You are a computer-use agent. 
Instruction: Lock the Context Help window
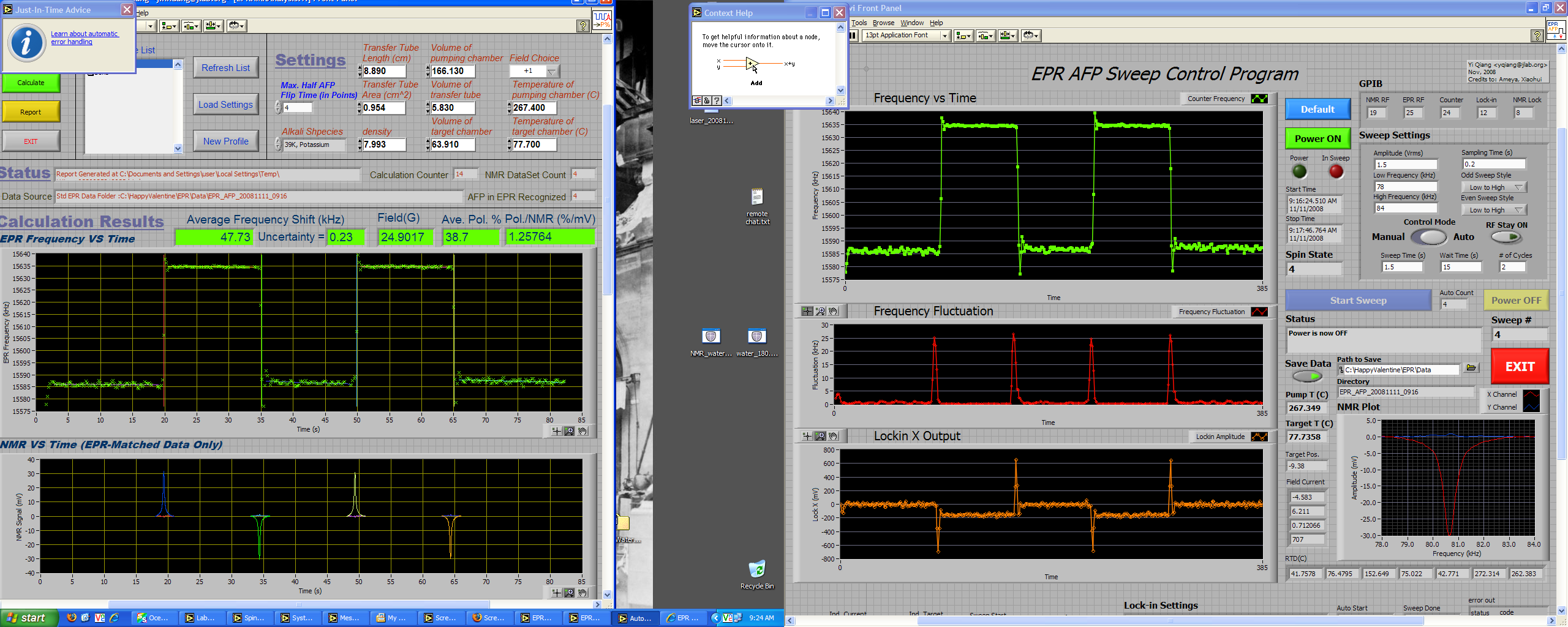coord(707,100)
